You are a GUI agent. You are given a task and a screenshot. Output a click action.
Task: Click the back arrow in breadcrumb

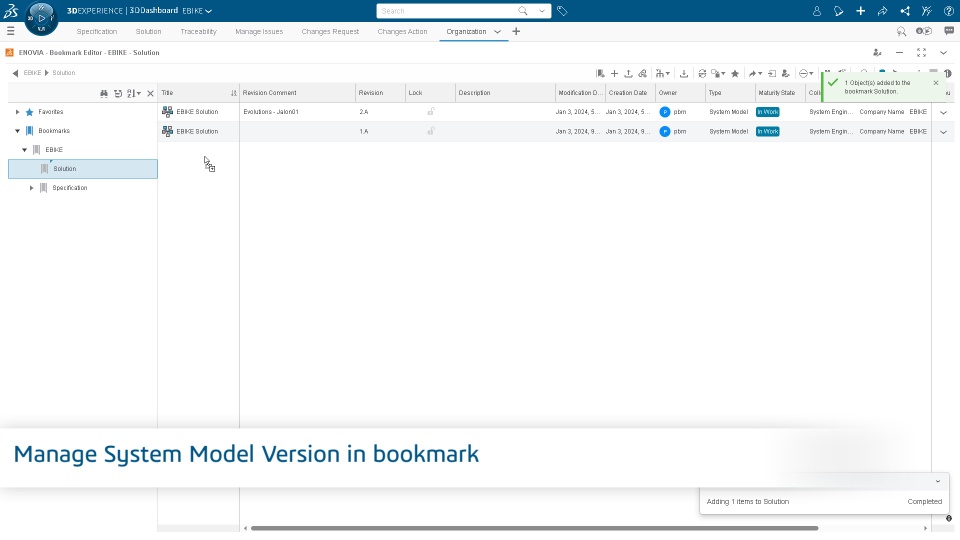pyautogui.click(x=15, y=73)
